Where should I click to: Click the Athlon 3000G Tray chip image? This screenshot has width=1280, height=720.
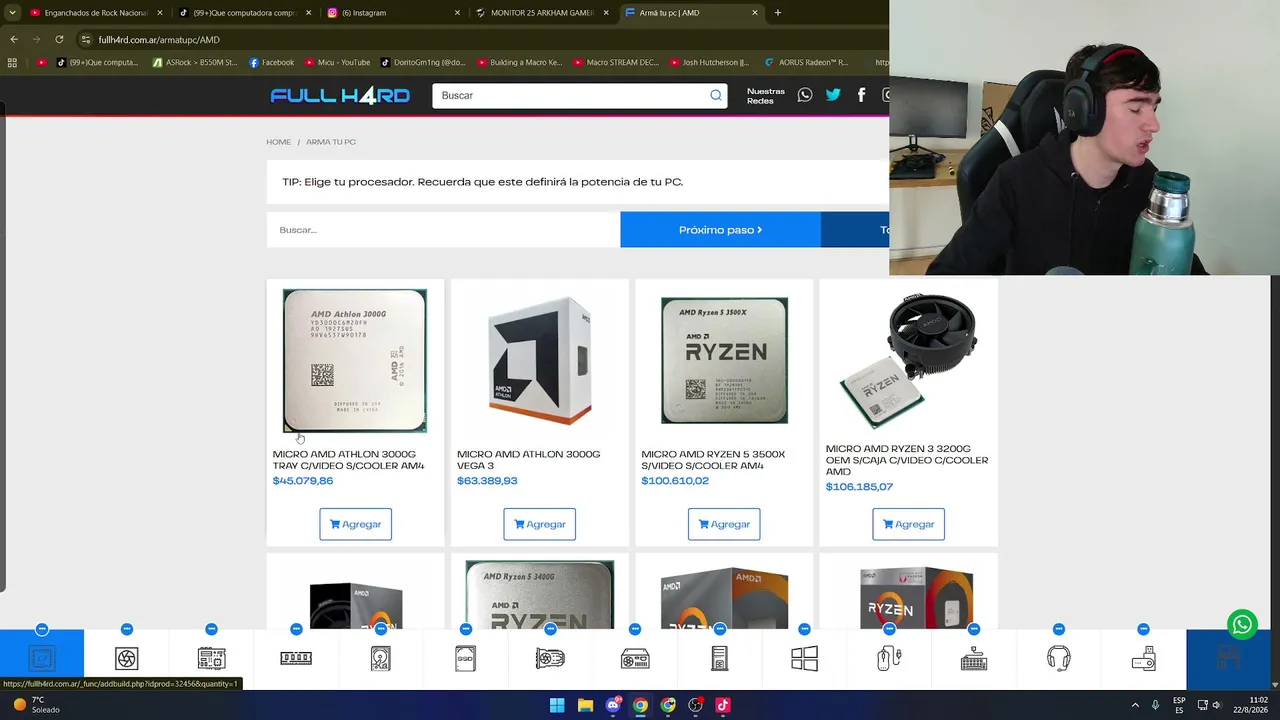pyautogui.click(x=355, y=361)
